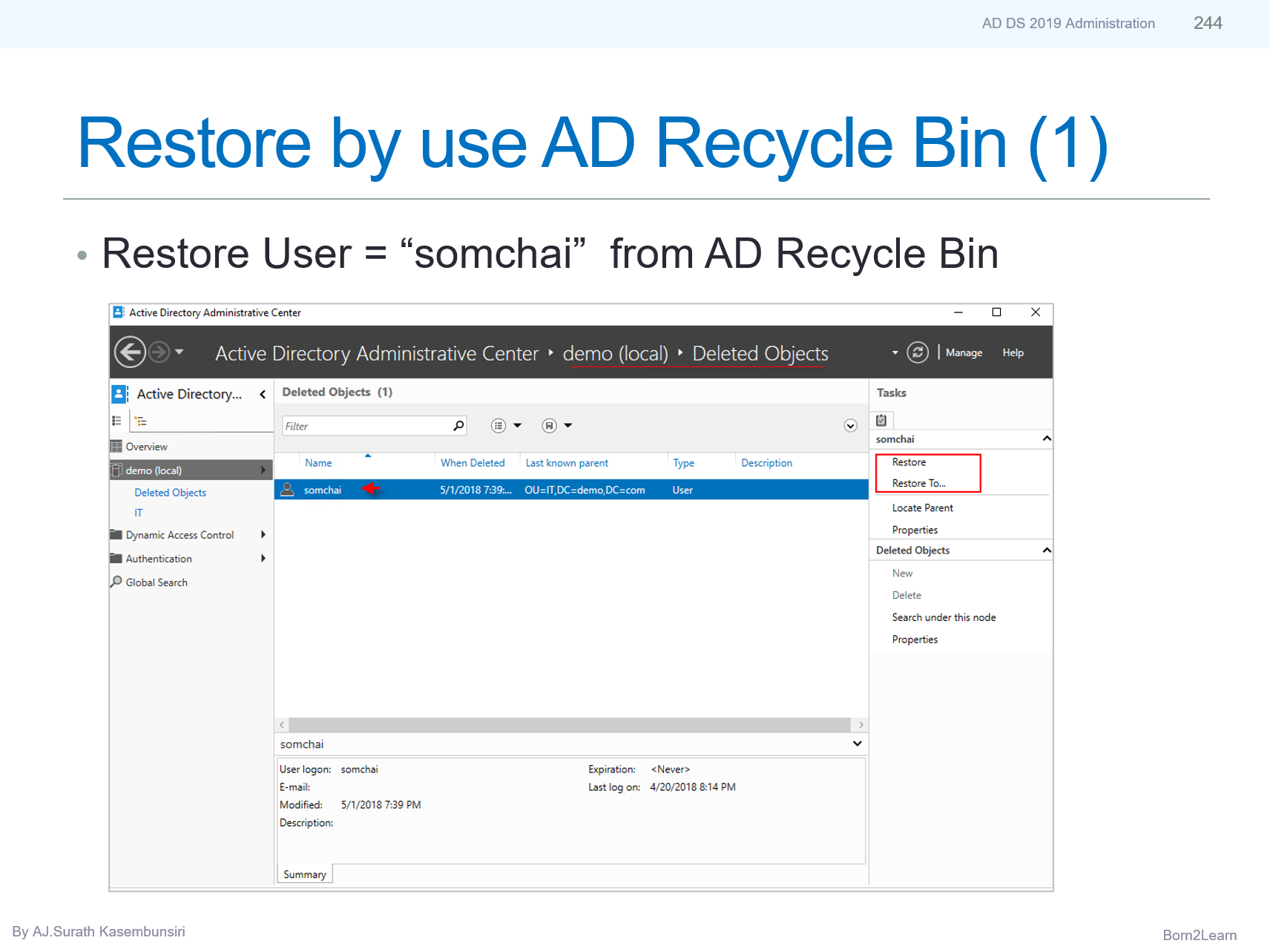Expand the demo (local) node arrow
This screenshot has height=952, width=1270.
click(264, 470)
